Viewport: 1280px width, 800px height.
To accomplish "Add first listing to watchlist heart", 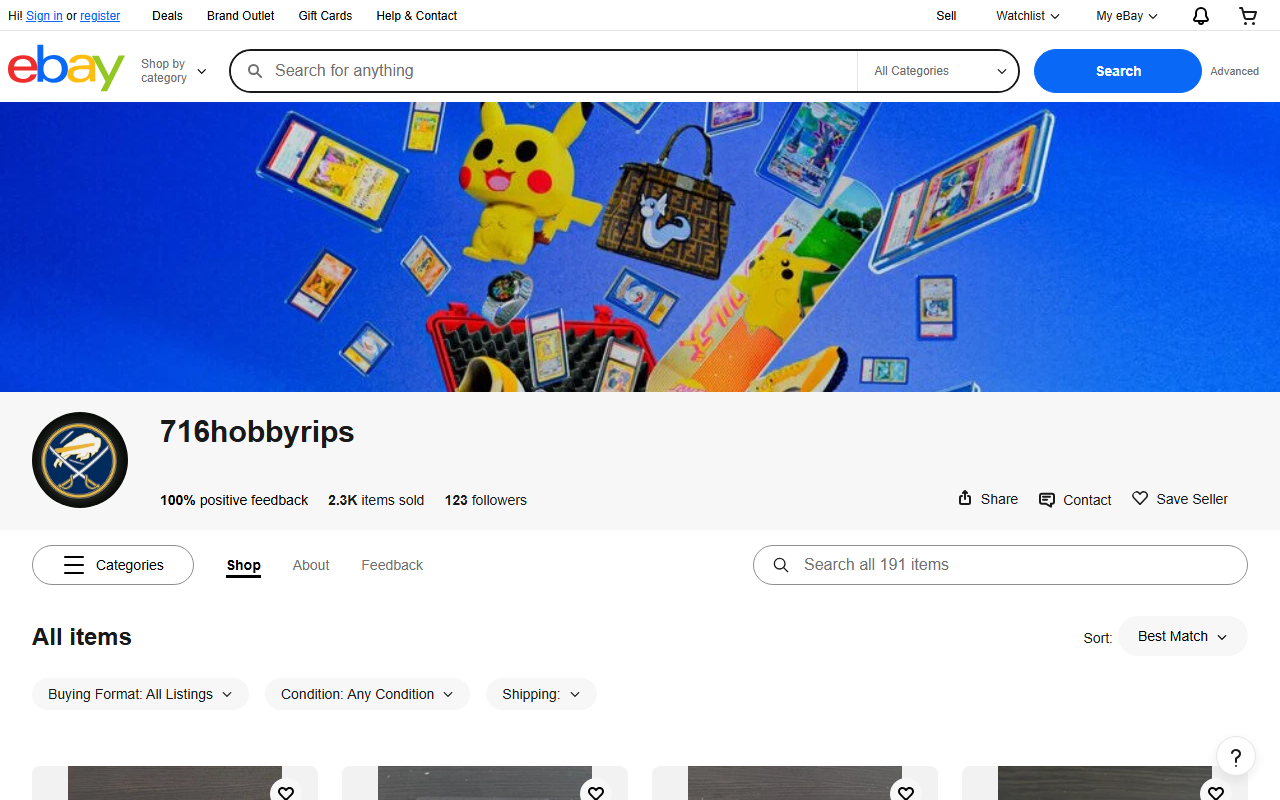I will [x=286, y=792].
